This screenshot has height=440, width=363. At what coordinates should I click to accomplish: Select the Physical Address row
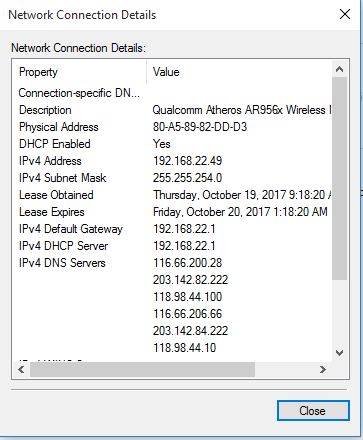172,127
